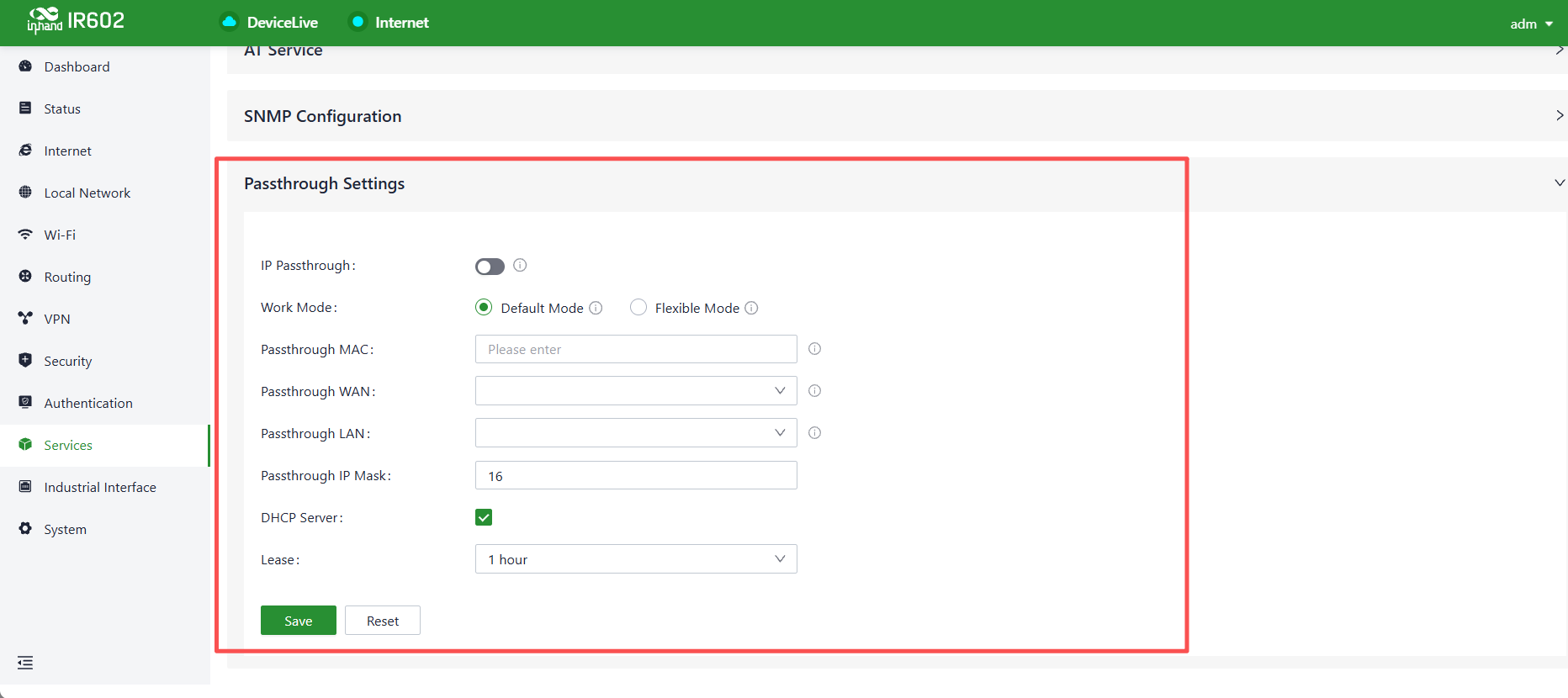Viewport: 1568px width, 698px height.
Task: Collapse the sidebar menu icon
Action: [x=25, y=663]
